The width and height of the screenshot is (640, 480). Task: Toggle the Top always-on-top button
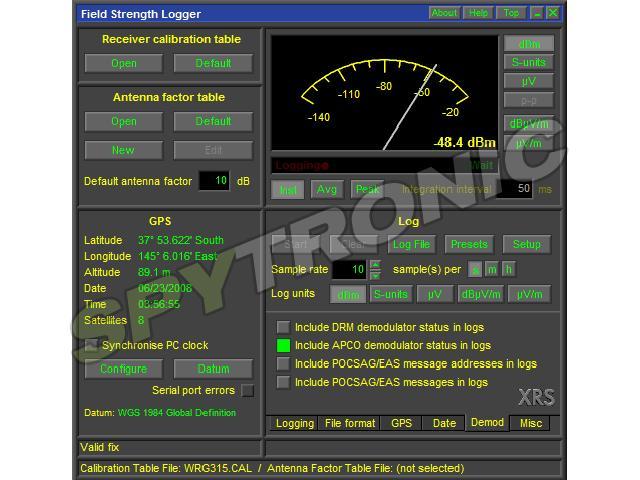511,13
